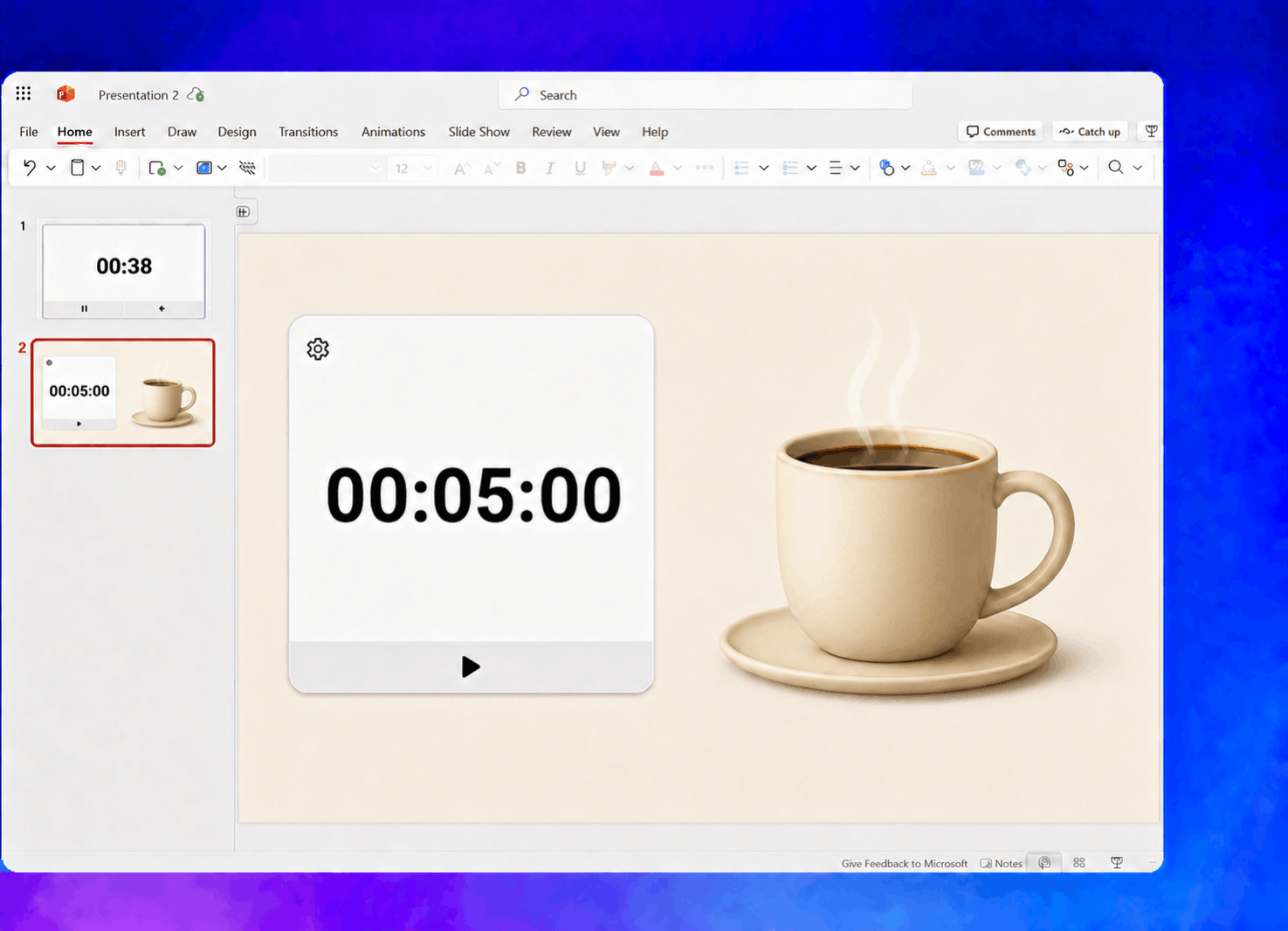
Task: Start the timer with play button
Action: click(471, 667)
